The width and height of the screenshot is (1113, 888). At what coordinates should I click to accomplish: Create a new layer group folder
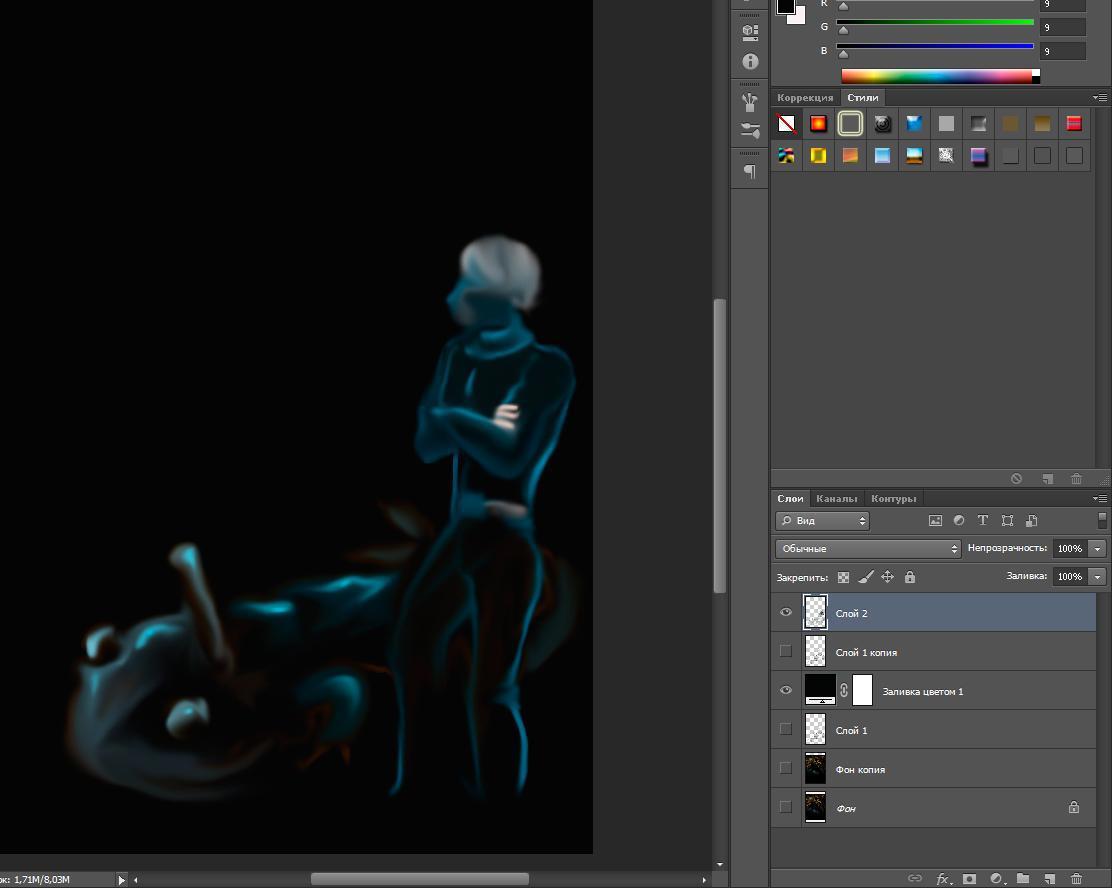(x=1023, y=879)
